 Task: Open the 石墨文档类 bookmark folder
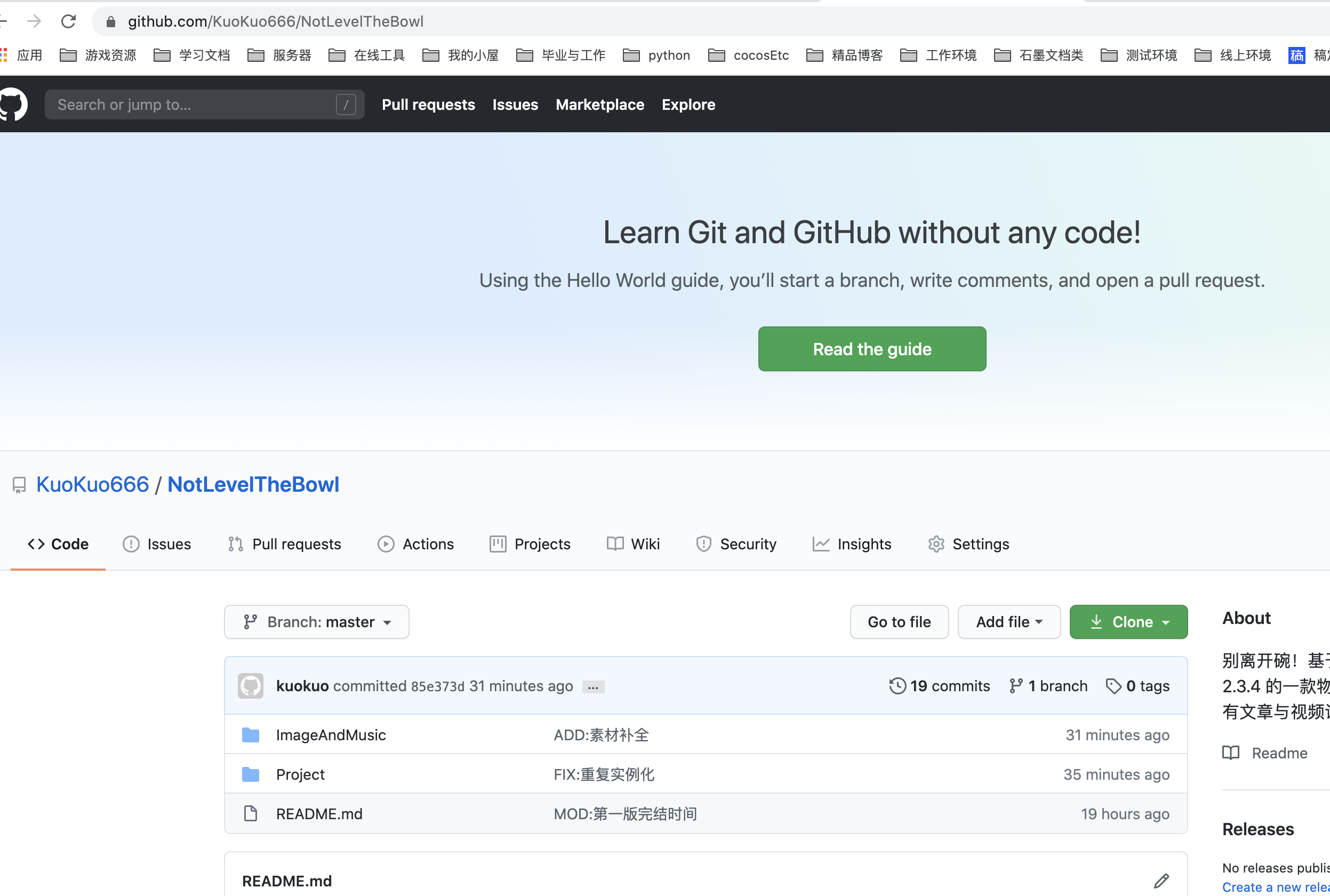click(x=1039, y=55)
